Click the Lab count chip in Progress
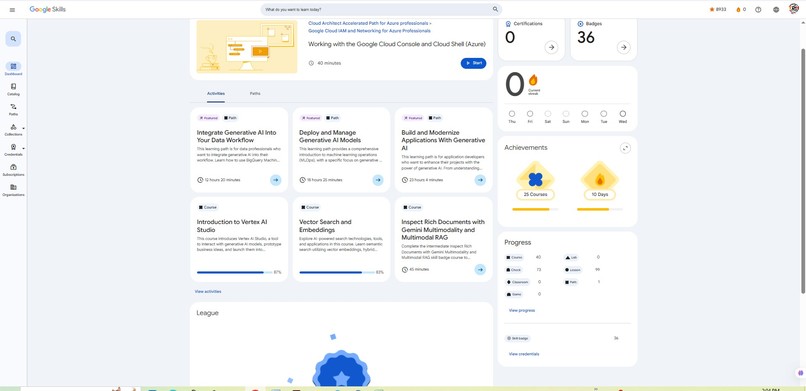 pyautogui.click(x=571, y=257)
